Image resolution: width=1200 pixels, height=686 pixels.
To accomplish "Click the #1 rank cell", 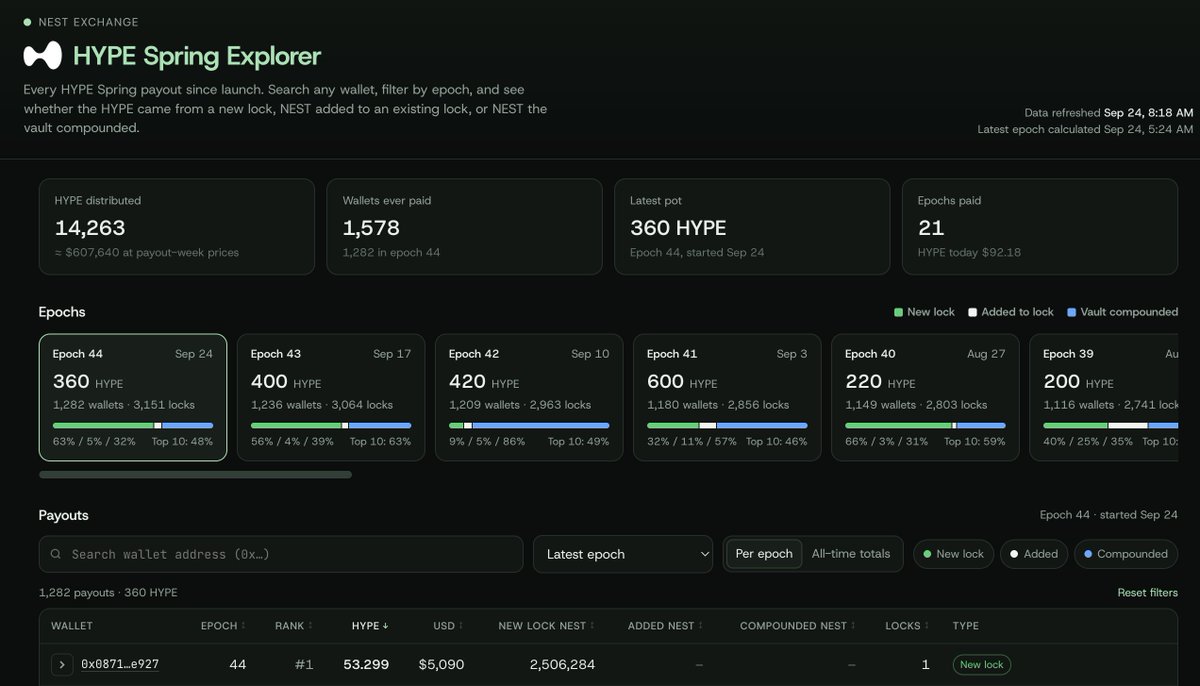I will (304, 664).
